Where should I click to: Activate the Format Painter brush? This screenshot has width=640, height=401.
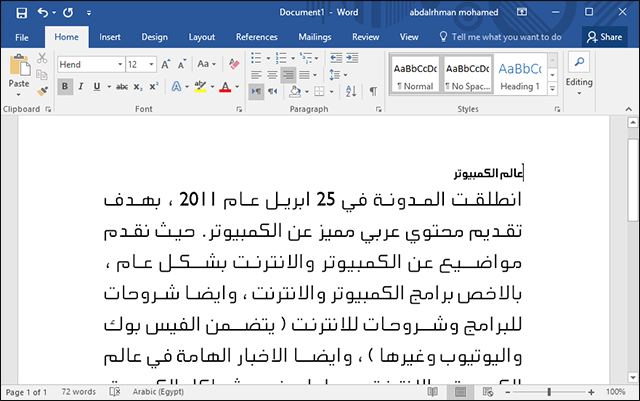(42, 91)
